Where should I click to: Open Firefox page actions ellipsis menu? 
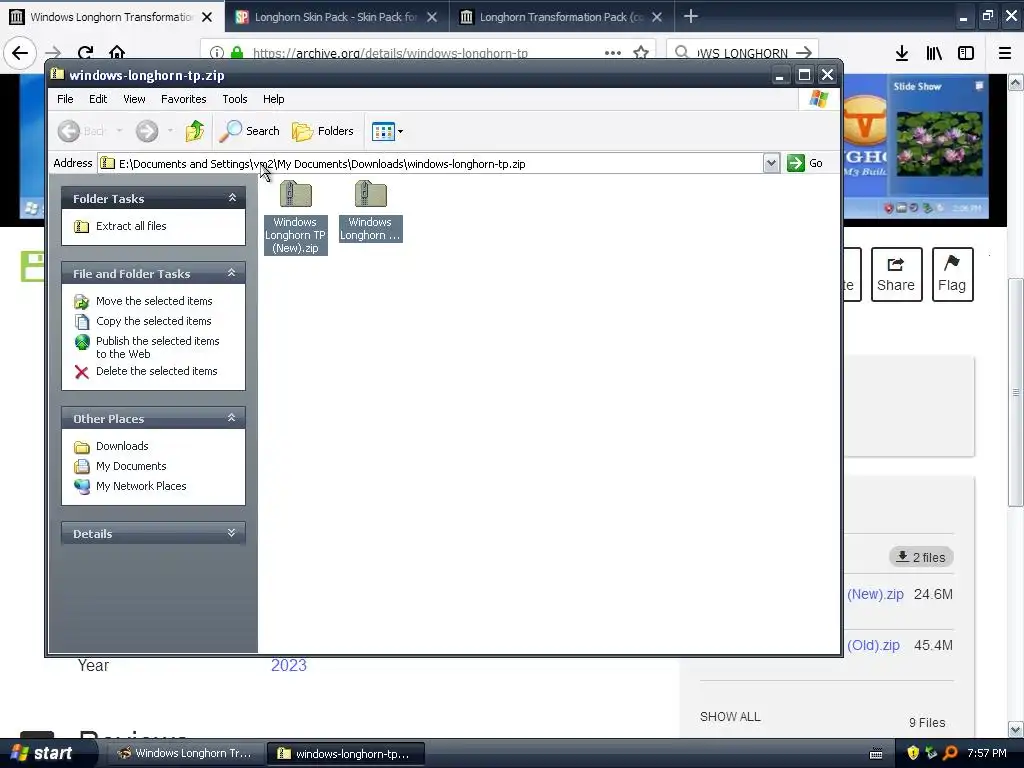(613, 53)
